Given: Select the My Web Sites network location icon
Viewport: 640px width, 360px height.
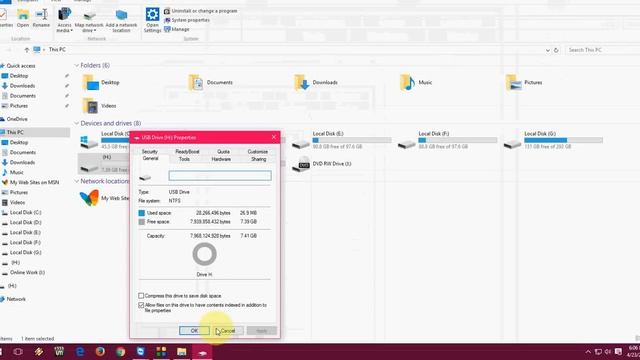Looking at the screenshot, I should click(x=89, y=198).
